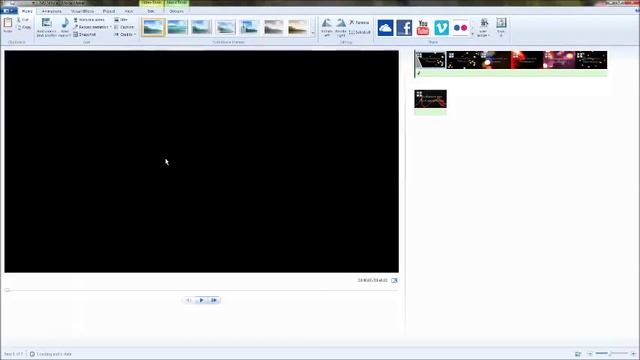The width and height of the screenshot is (640, 360).
Task: Open the Animations ribbon tab
Action: [52, 11]
